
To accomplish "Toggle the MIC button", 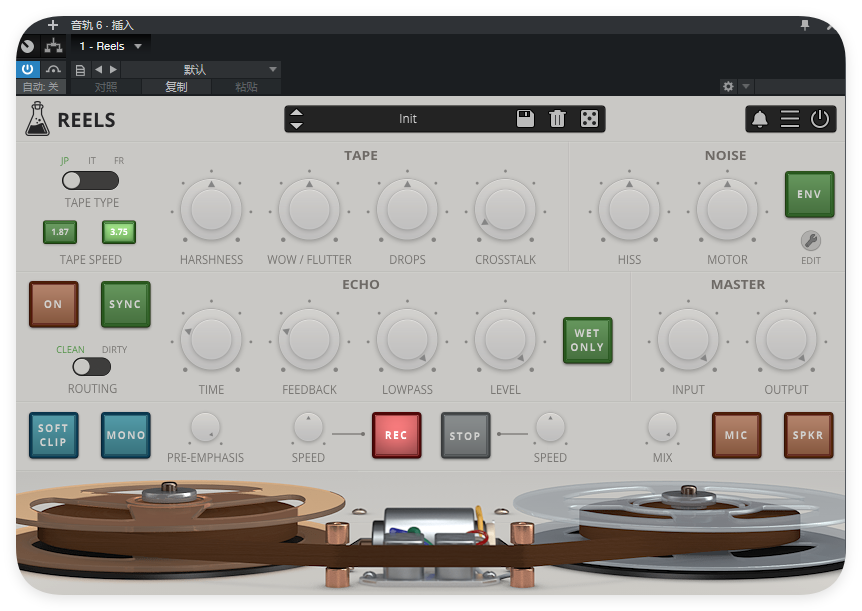I will [x=737, y=435].
